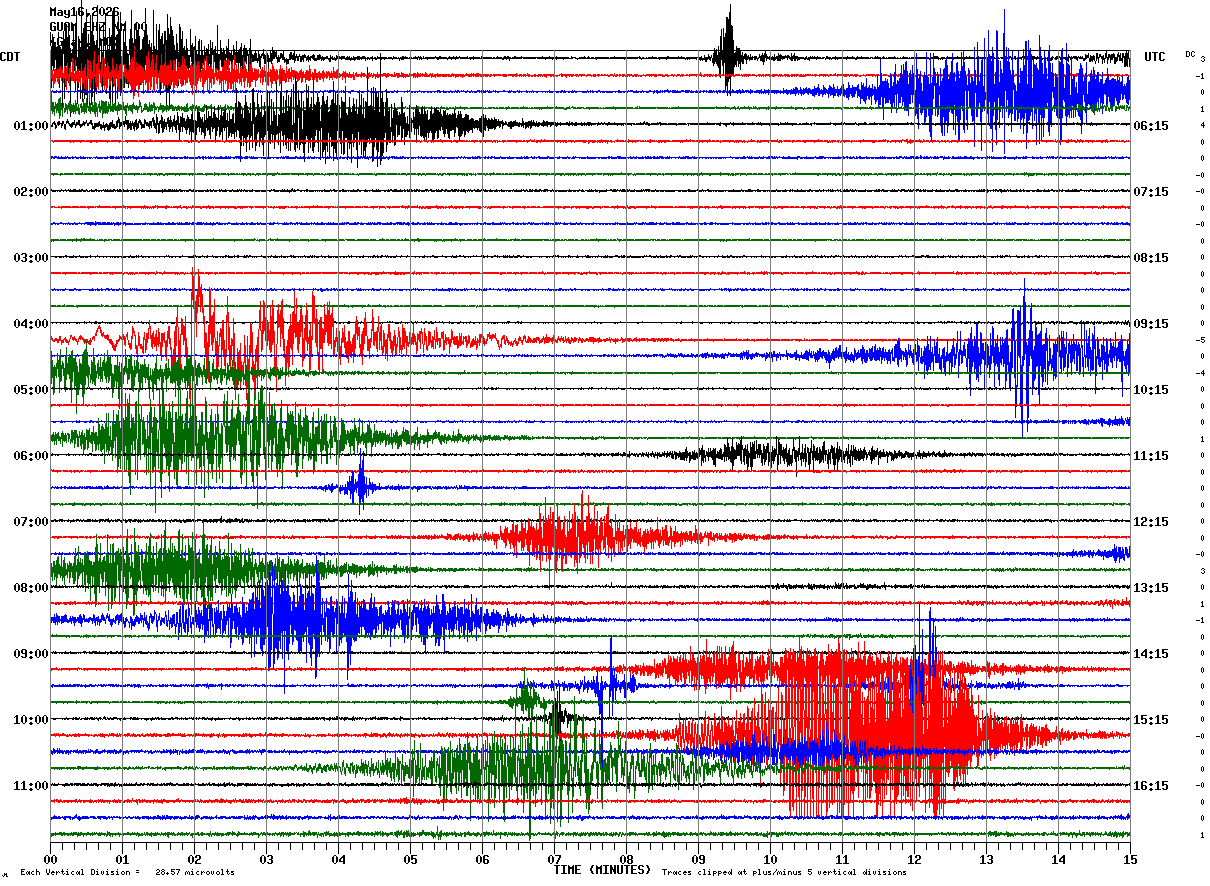Click the 'Each Vertical Division' scale note
Viewport: 1210px width, 886px height.
pos(127,873)
